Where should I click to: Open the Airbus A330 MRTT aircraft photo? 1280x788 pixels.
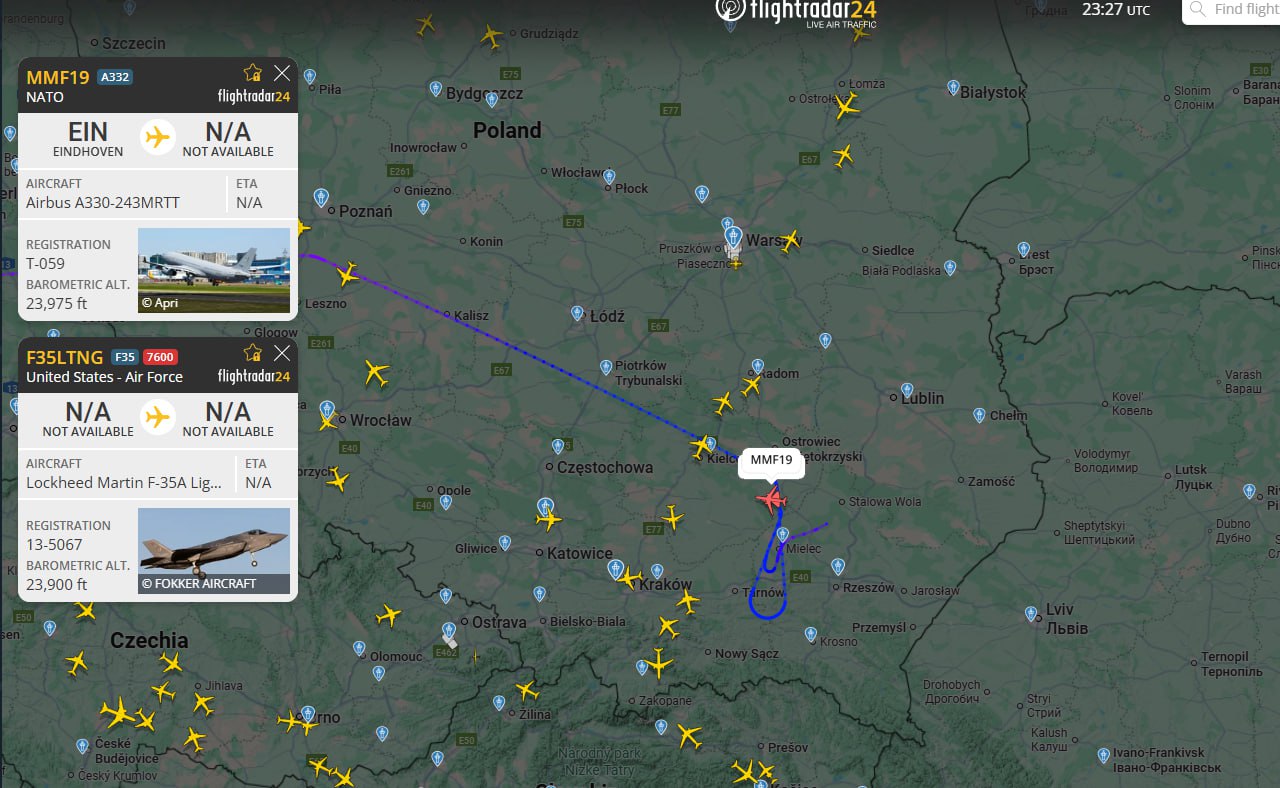[214, 270]
